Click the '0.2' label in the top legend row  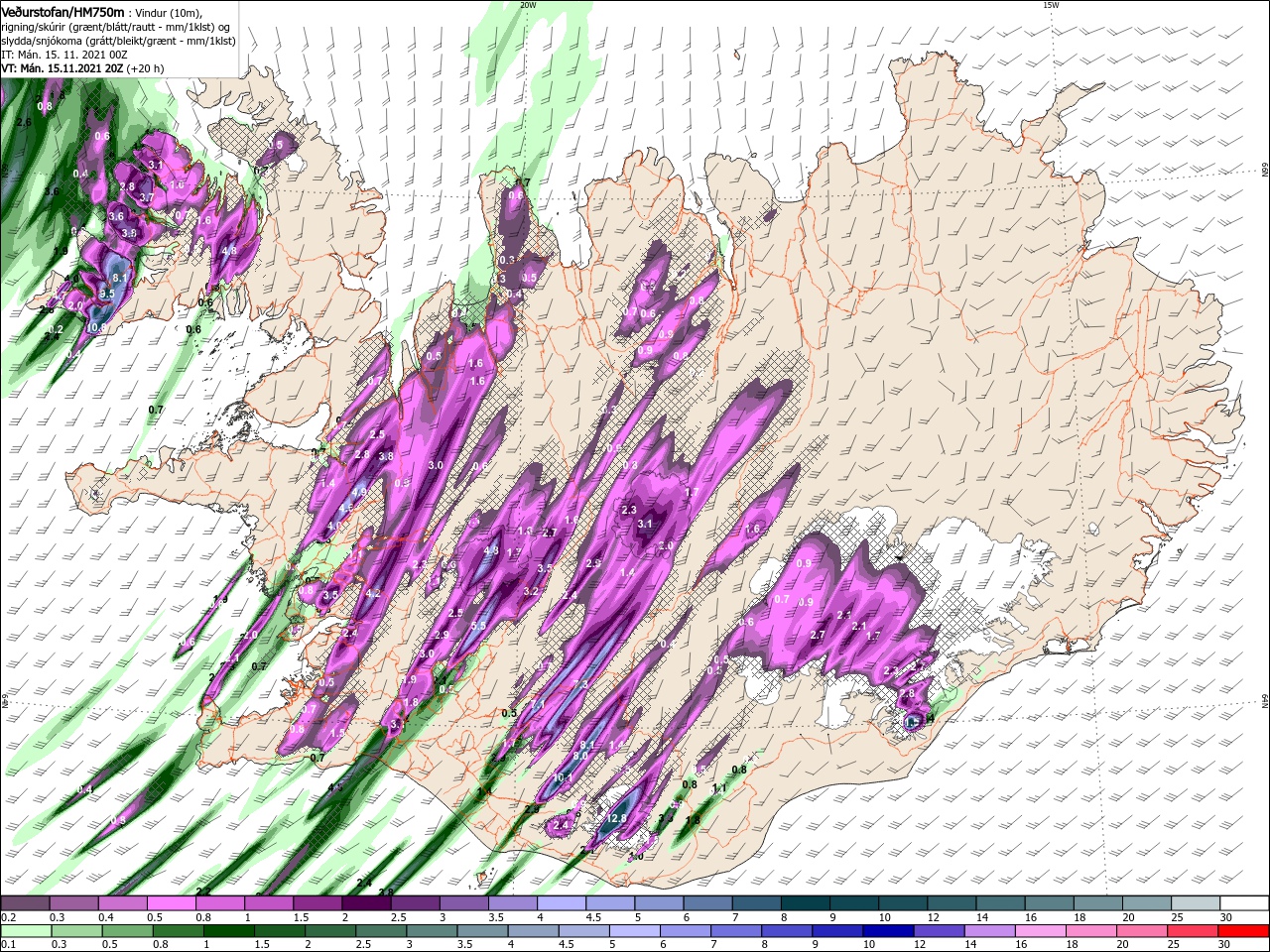click(8, 917)
